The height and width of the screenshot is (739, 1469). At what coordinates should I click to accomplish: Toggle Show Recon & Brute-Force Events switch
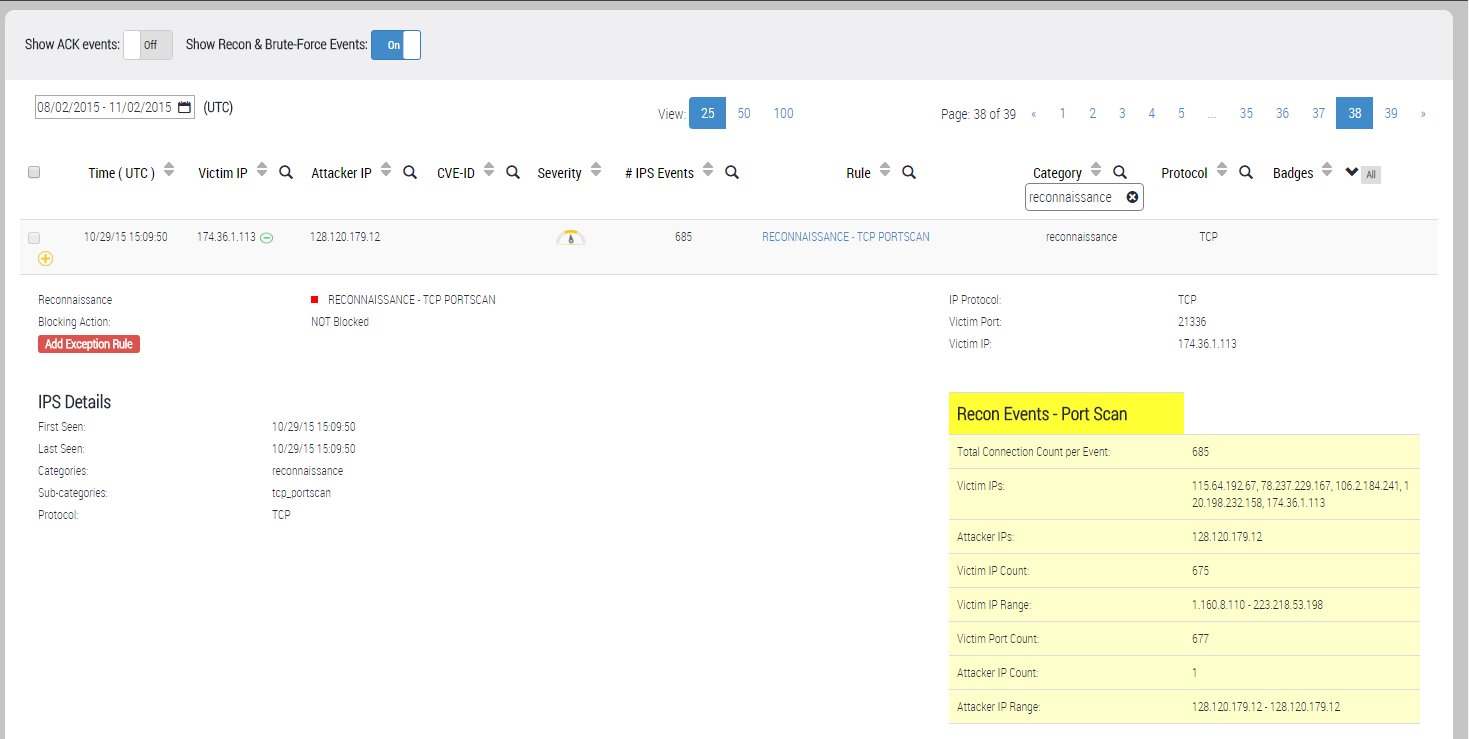point(396,45)
